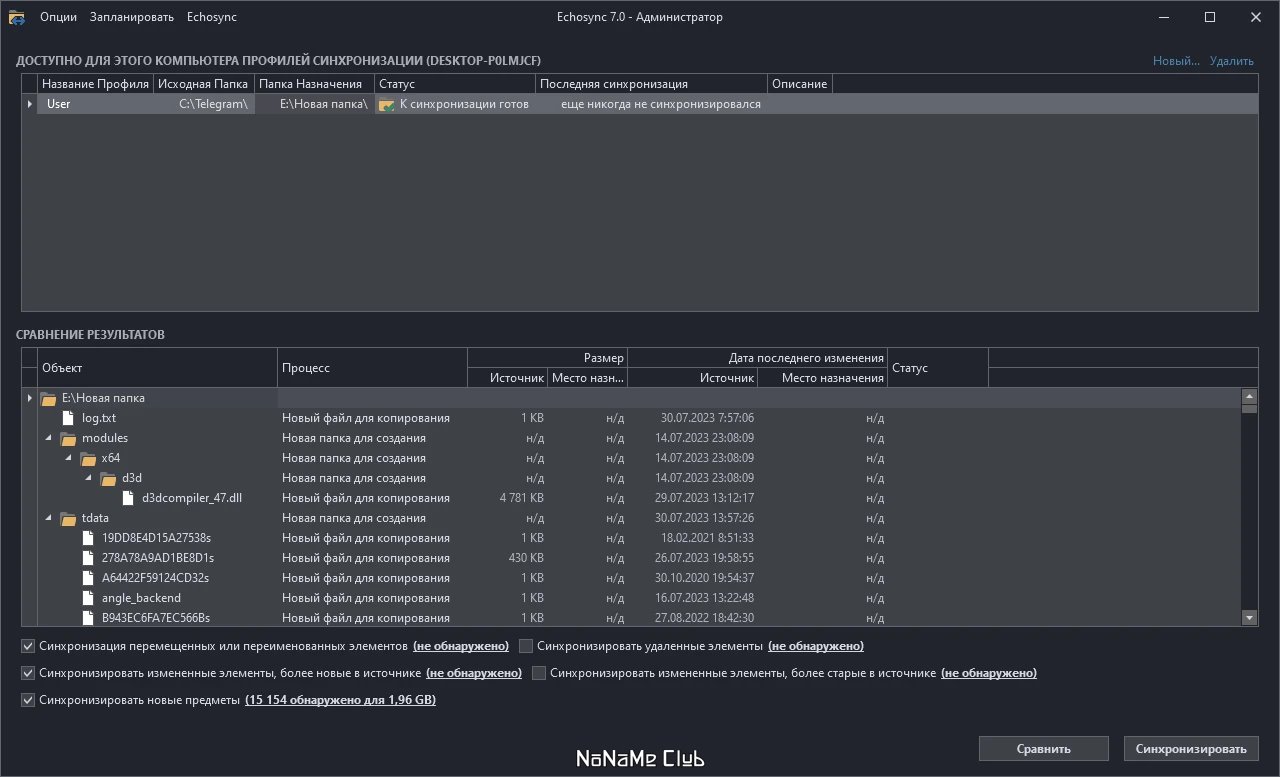Click the file icon beside angle_backend

(x=88, y=598)
